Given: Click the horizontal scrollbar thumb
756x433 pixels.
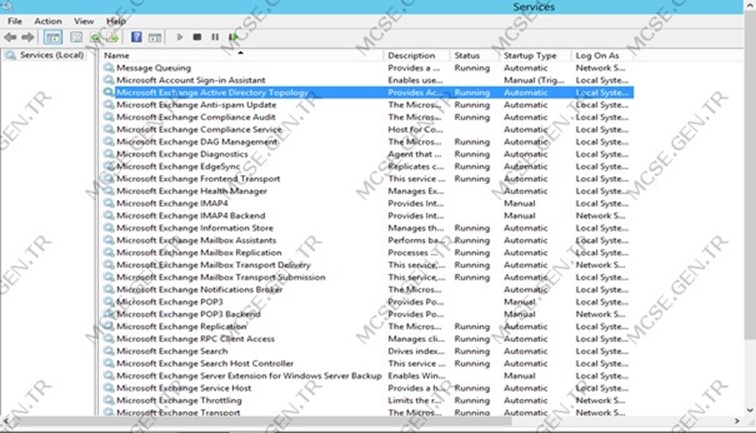Looking at the screenshot, I should tap(260, 421).
